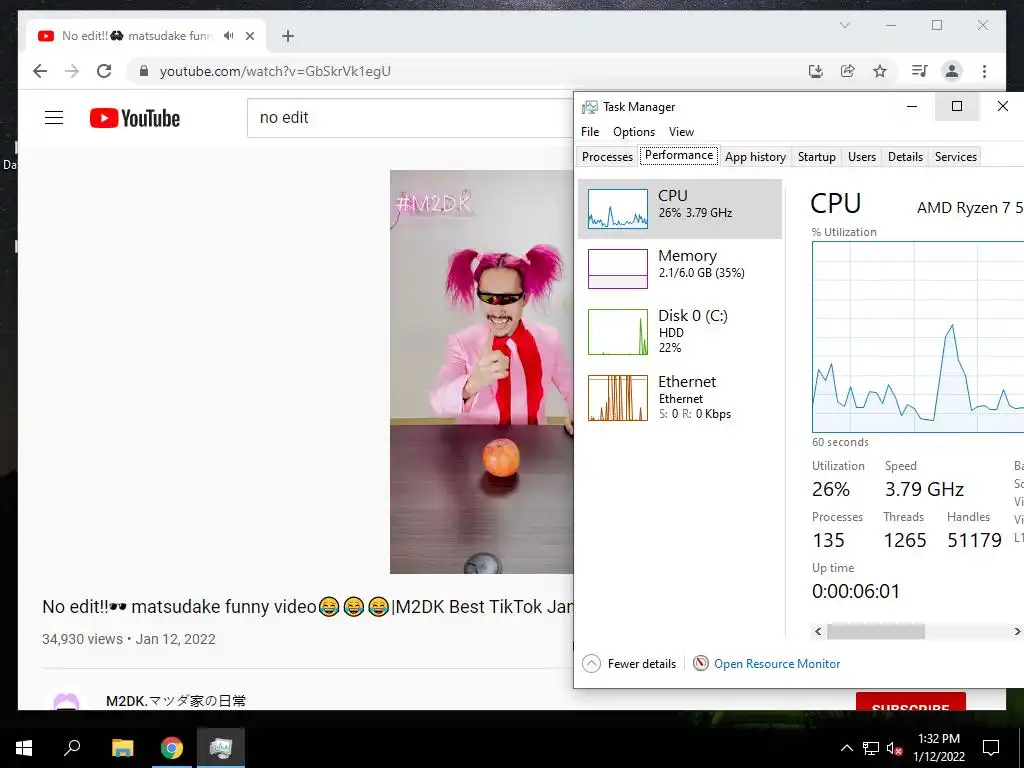This screenshot has height=768, width=1024.
Task: Click the Ethernet mini graph thumbnail
Action: pos(618,398)
